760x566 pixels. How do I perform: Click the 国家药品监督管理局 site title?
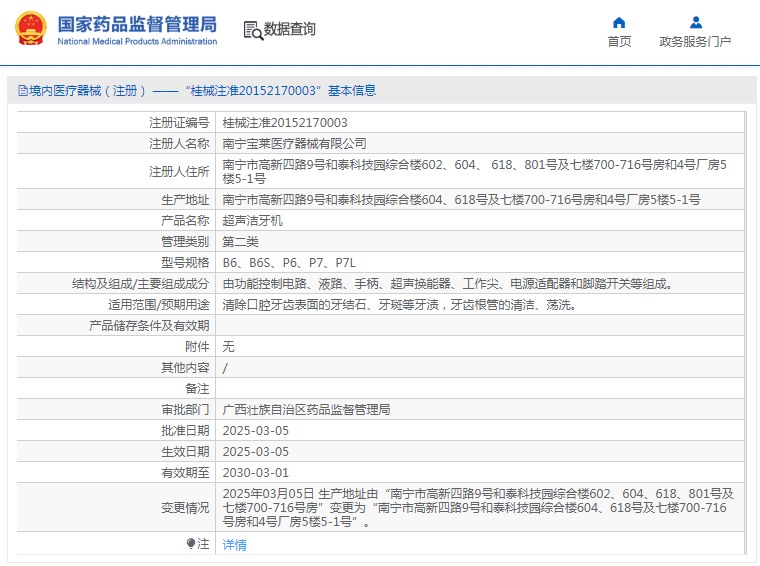click(x=136, y=23)
